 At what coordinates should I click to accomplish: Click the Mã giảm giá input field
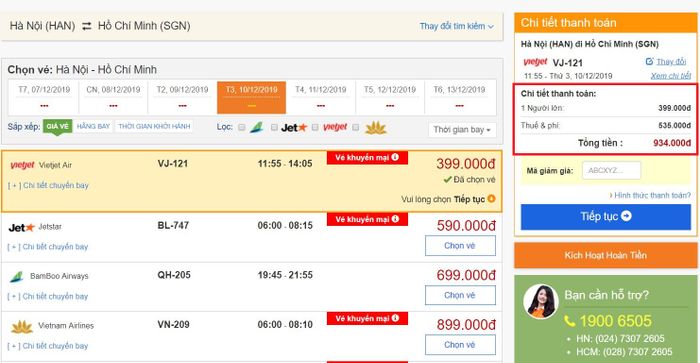tap(611, 171)
